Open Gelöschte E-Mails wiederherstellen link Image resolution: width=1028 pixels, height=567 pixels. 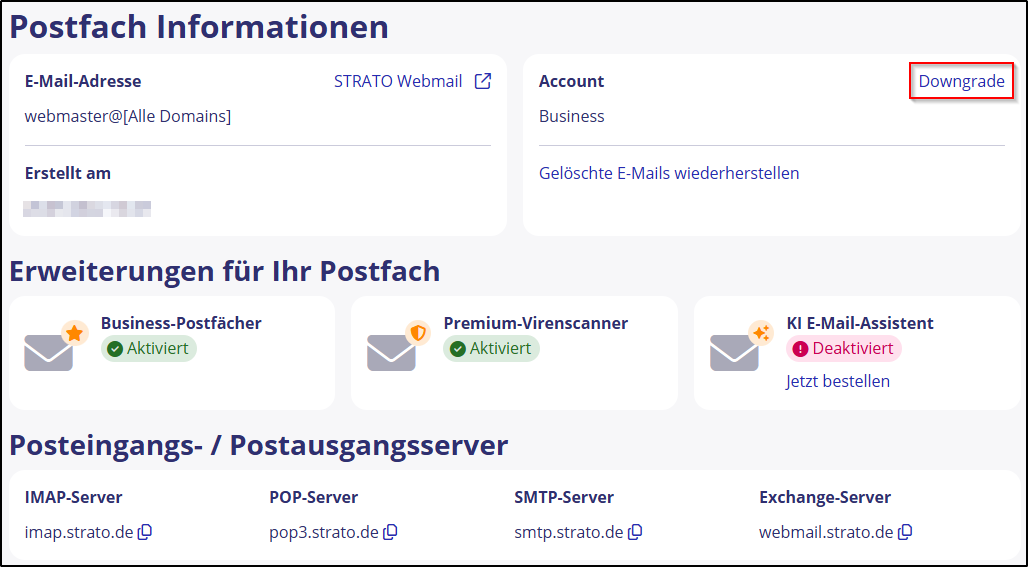(669, 173)
